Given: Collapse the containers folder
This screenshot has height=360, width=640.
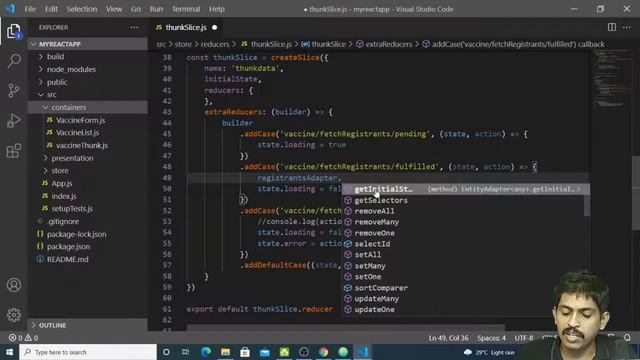Looking at the screenshot, I should pos(88,107).
